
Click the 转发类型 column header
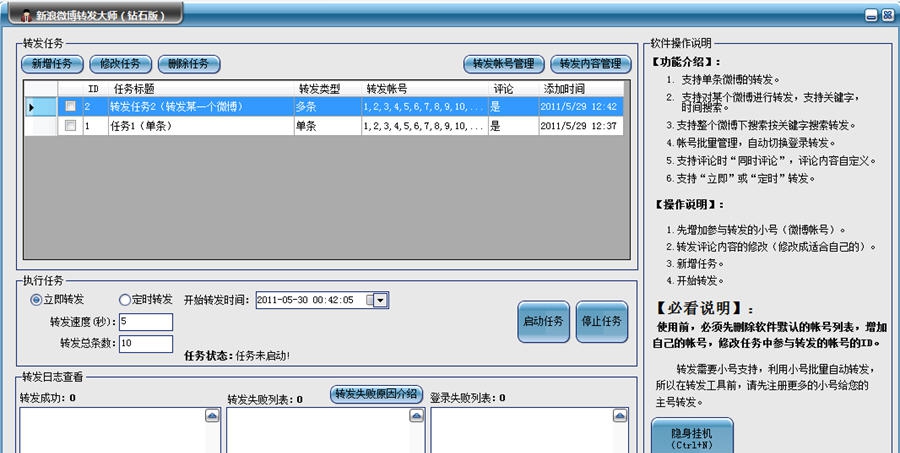[328, 89]
